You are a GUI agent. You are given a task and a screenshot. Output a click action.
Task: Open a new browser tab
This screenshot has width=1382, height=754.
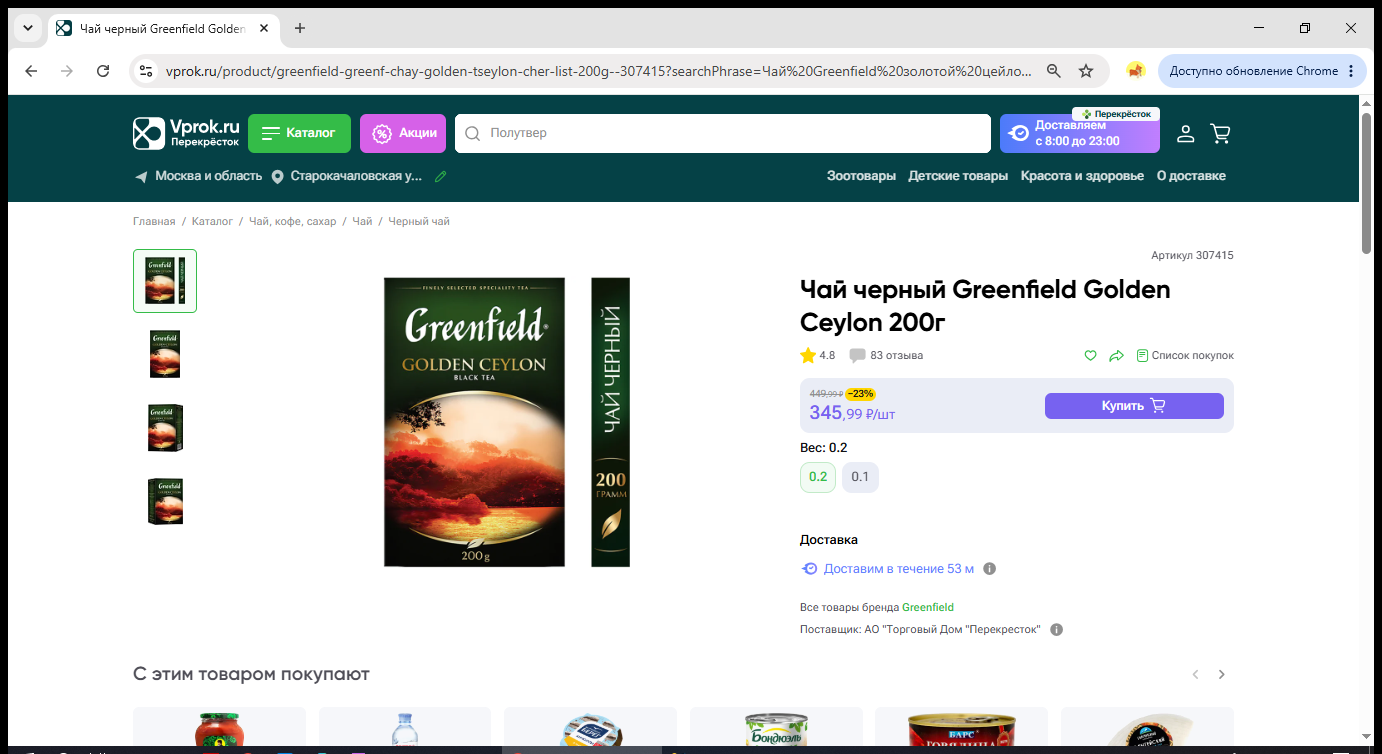300,28
